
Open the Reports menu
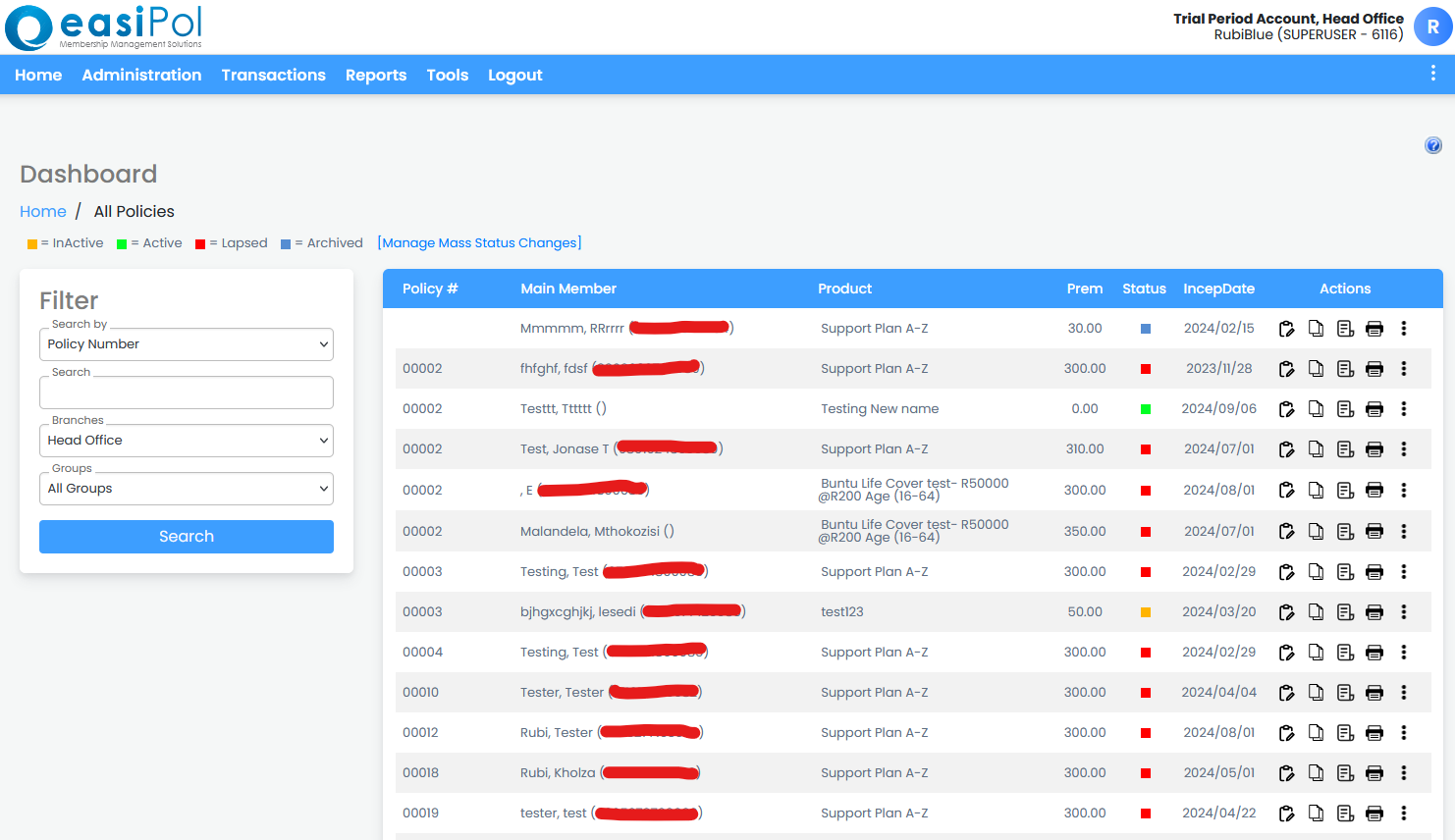[x=376, y=75]
